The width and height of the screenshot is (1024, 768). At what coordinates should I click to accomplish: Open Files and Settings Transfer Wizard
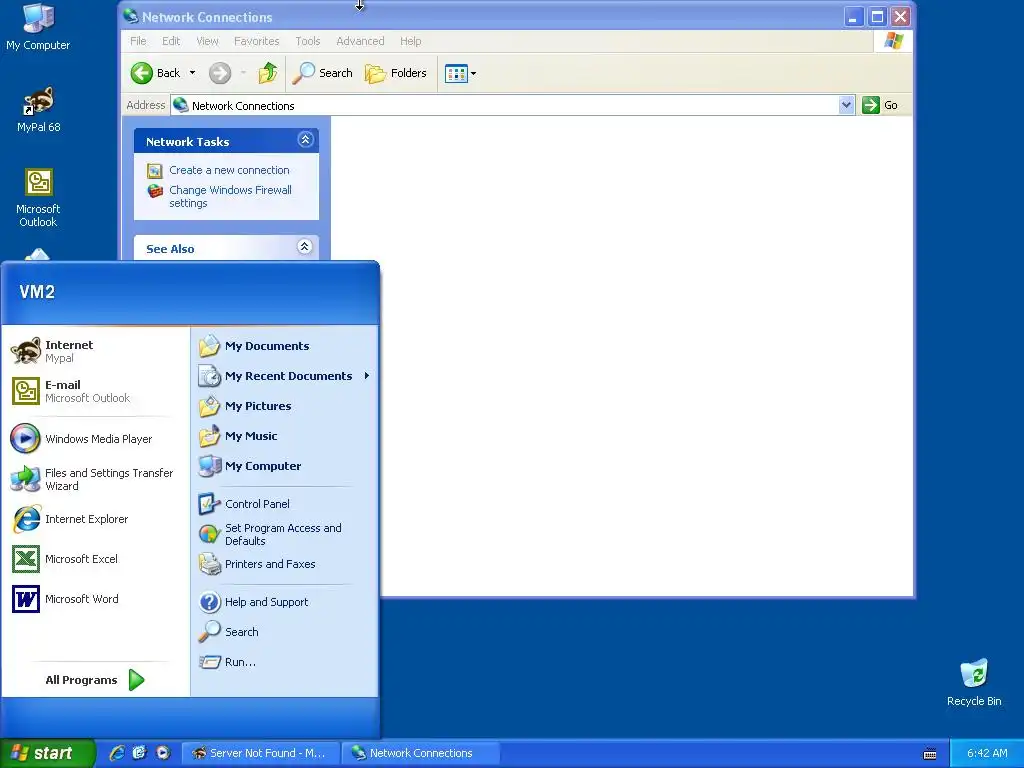95,479
